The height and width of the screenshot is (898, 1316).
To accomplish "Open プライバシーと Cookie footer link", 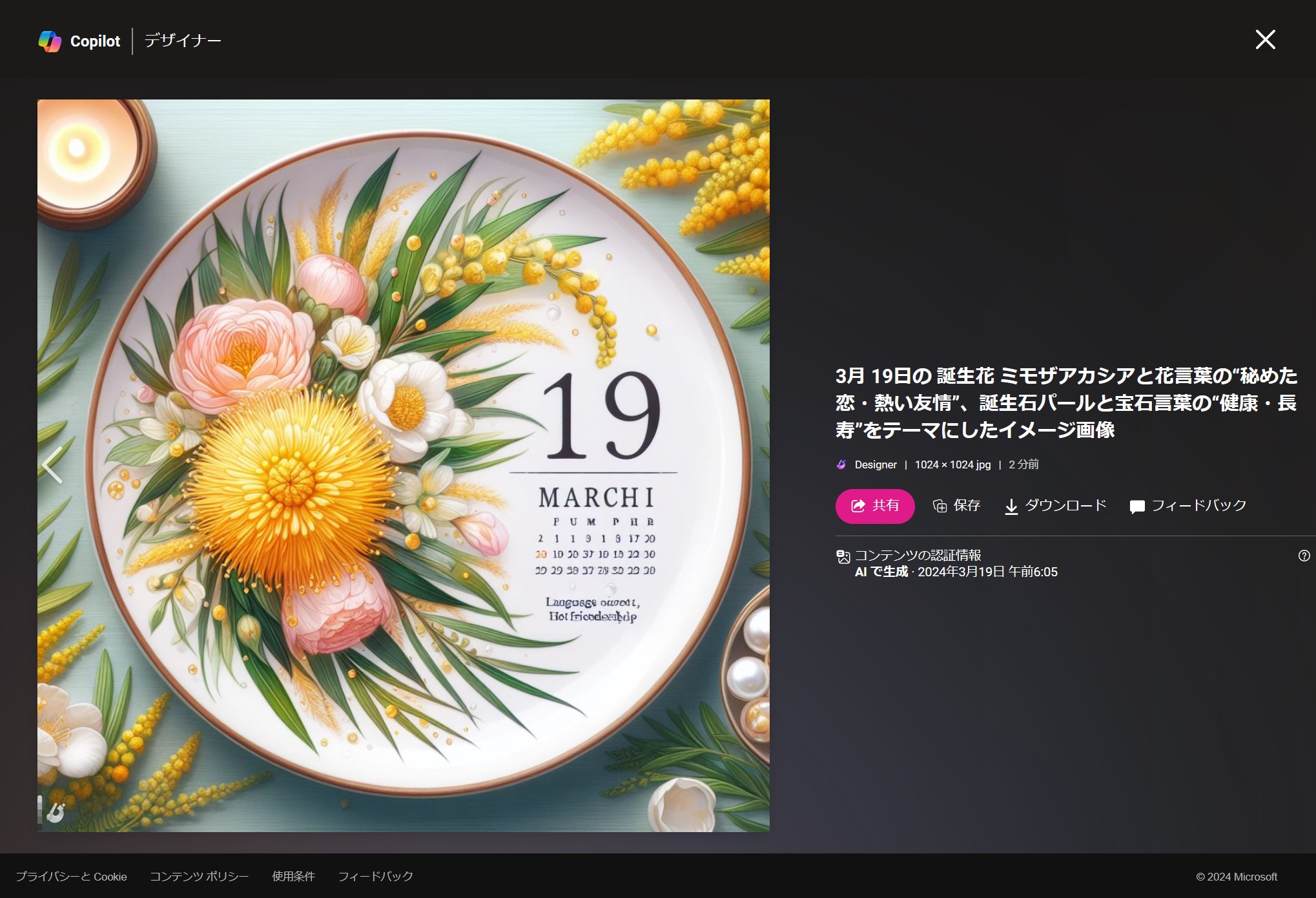I will click(71, 877).
